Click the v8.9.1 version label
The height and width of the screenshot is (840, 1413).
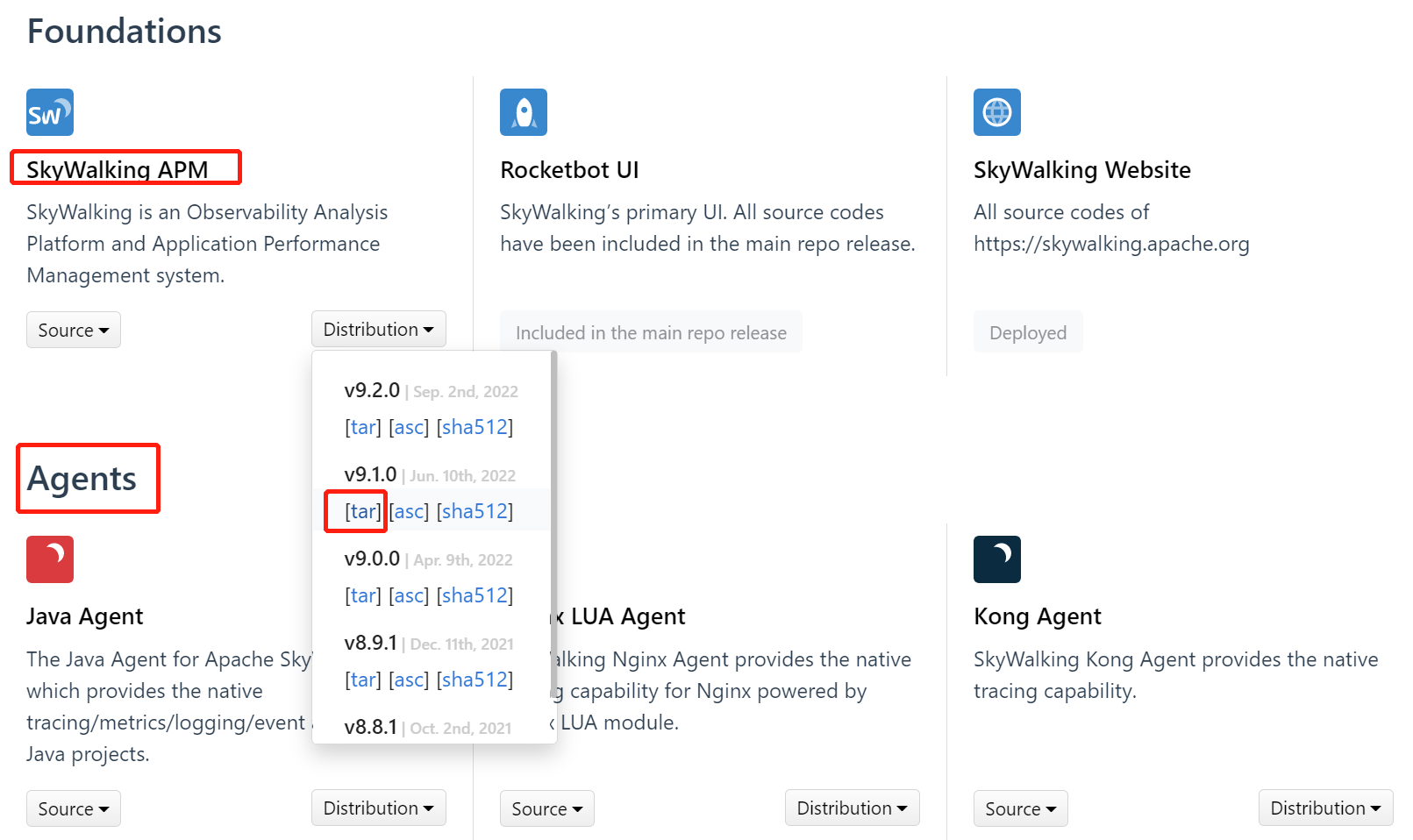[370, 643]
